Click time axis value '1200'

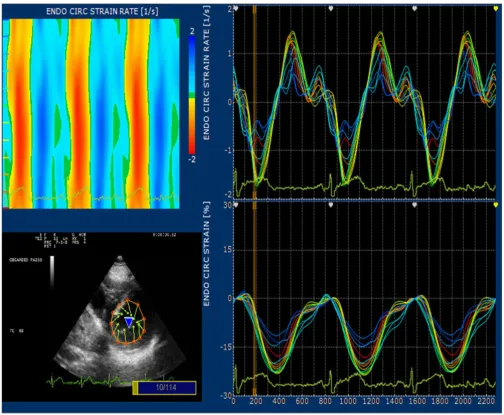[x=371, y=401]
